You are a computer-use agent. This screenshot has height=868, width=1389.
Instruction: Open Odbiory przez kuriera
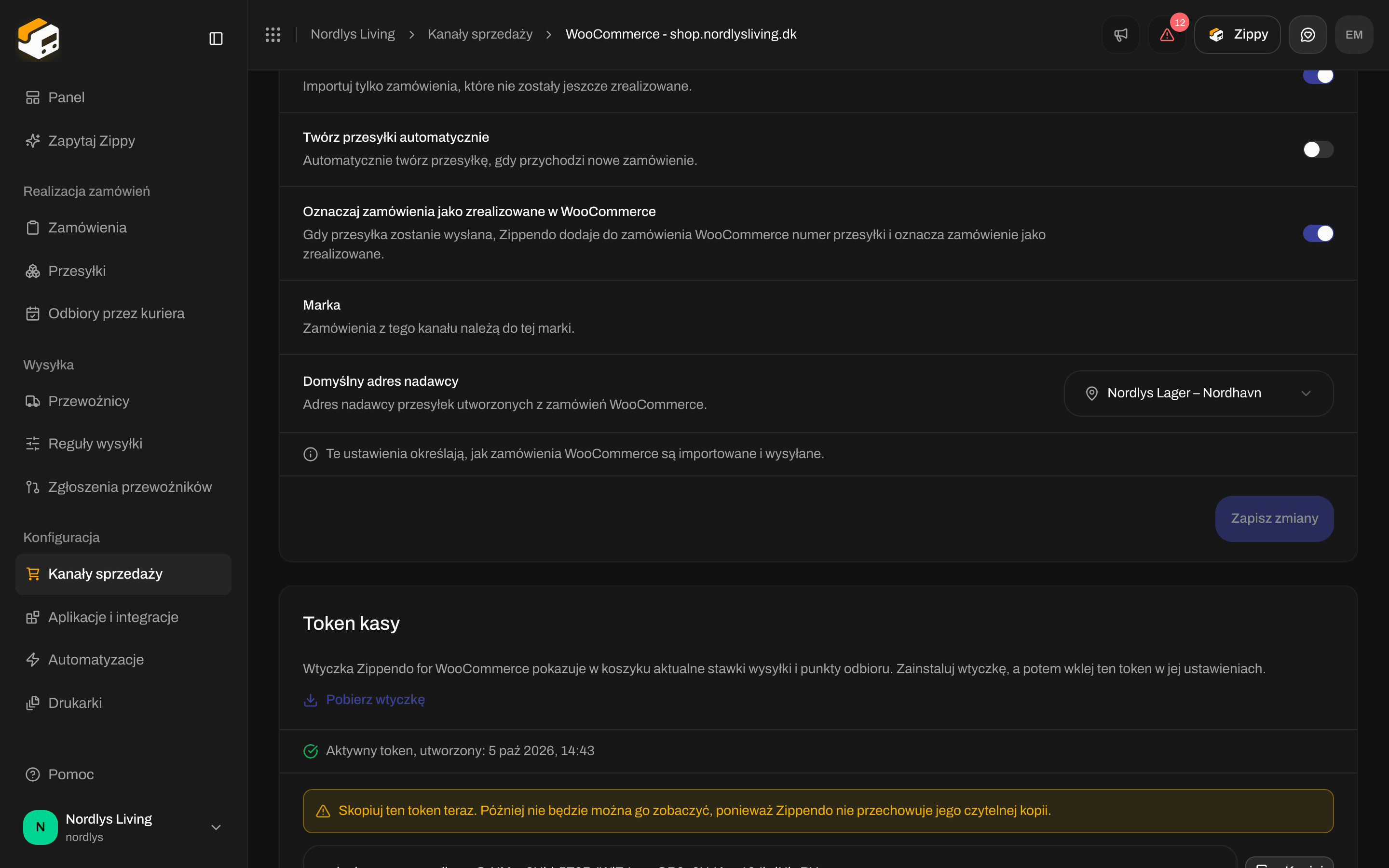[123, 313]
